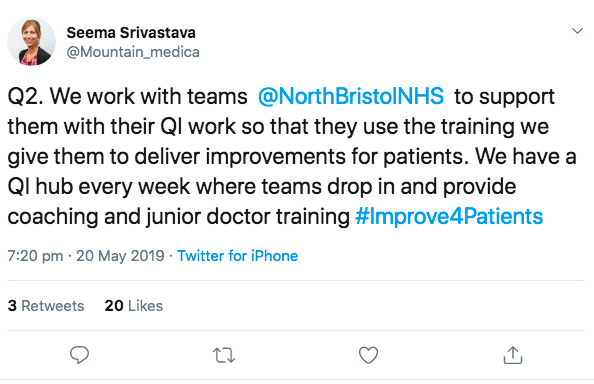
Task: Click the 7:20 pm timestamp
Action: pyautogui.click(x=35, y=256)
